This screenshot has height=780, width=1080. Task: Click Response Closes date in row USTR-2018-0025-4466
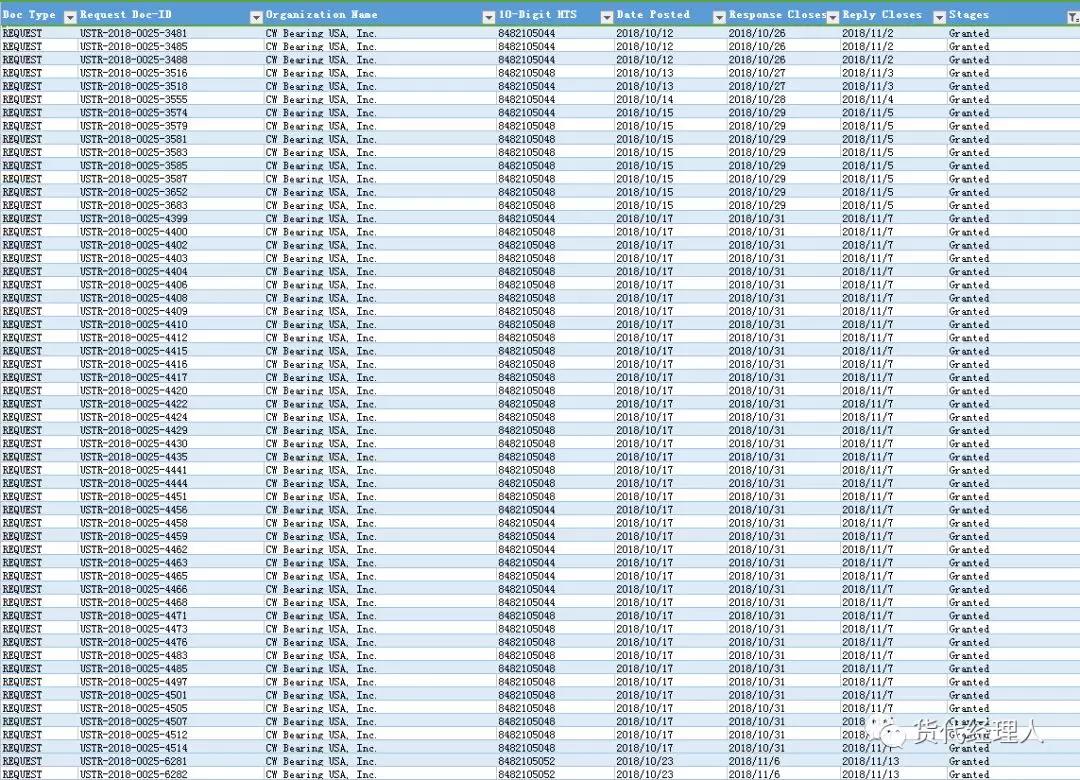757,589
